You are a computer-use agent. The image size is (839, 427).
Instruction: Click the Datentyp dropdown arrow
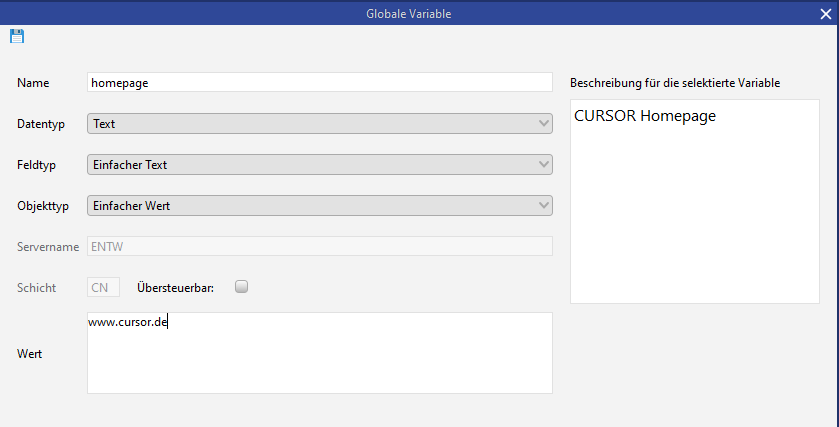point(543,124)
